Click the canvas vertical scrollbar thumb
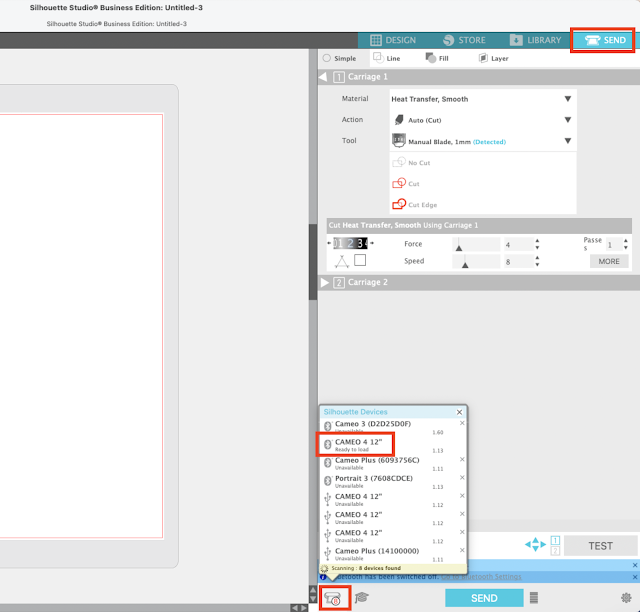Image resolution: width=640 pixels, height=612 pixels. [x=313, y=262]
